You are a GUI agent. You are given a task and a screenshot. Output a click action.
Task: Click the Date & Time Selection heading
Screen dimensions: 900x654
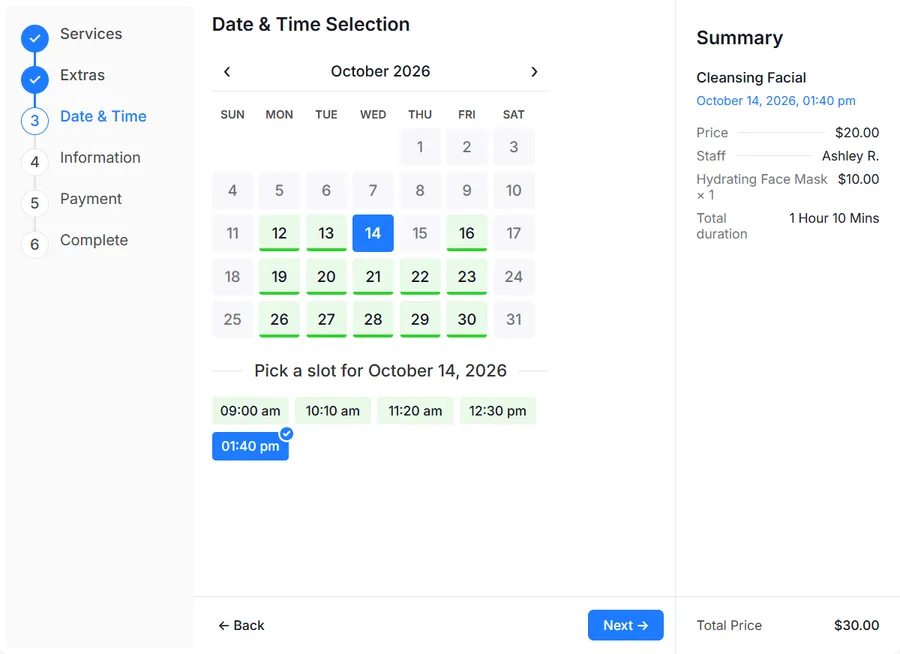[311, 25]
